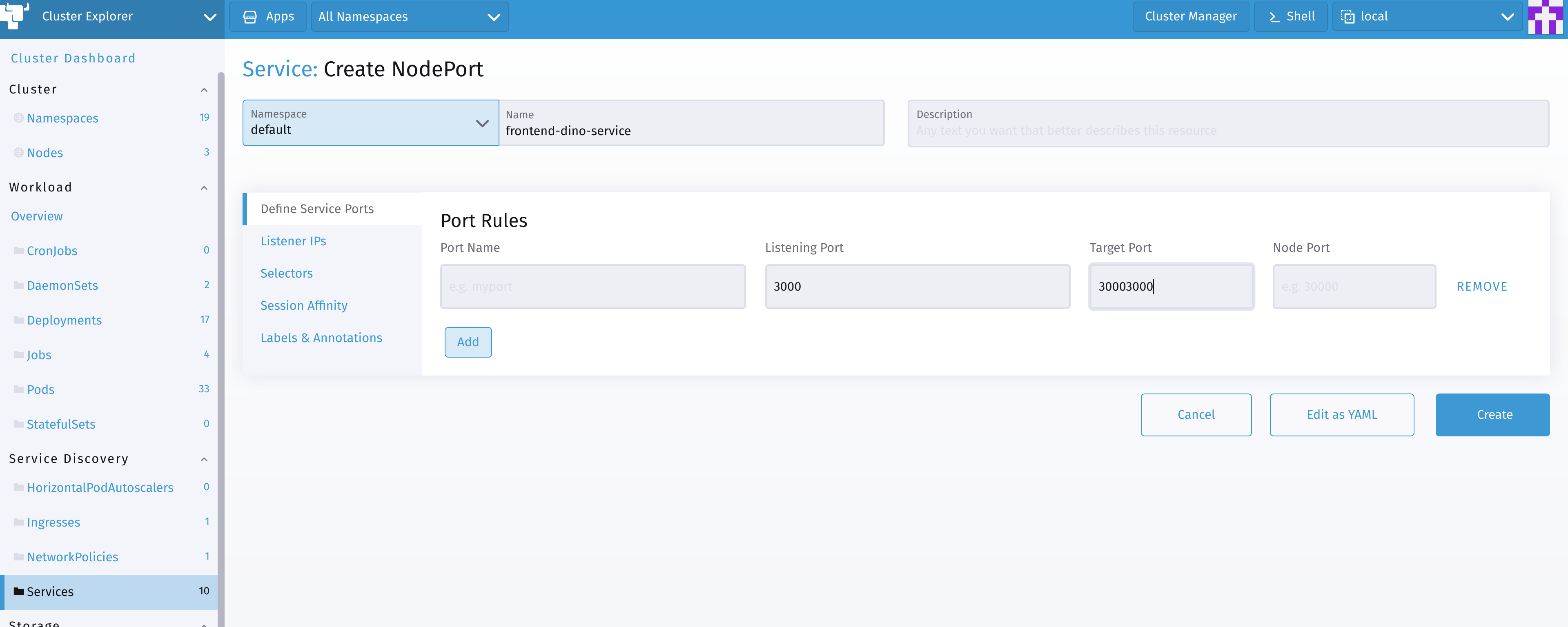Screen dimensions: 1568x627
Task: Expand the All Namespaces filter dropdown
Action: [410, 17]
